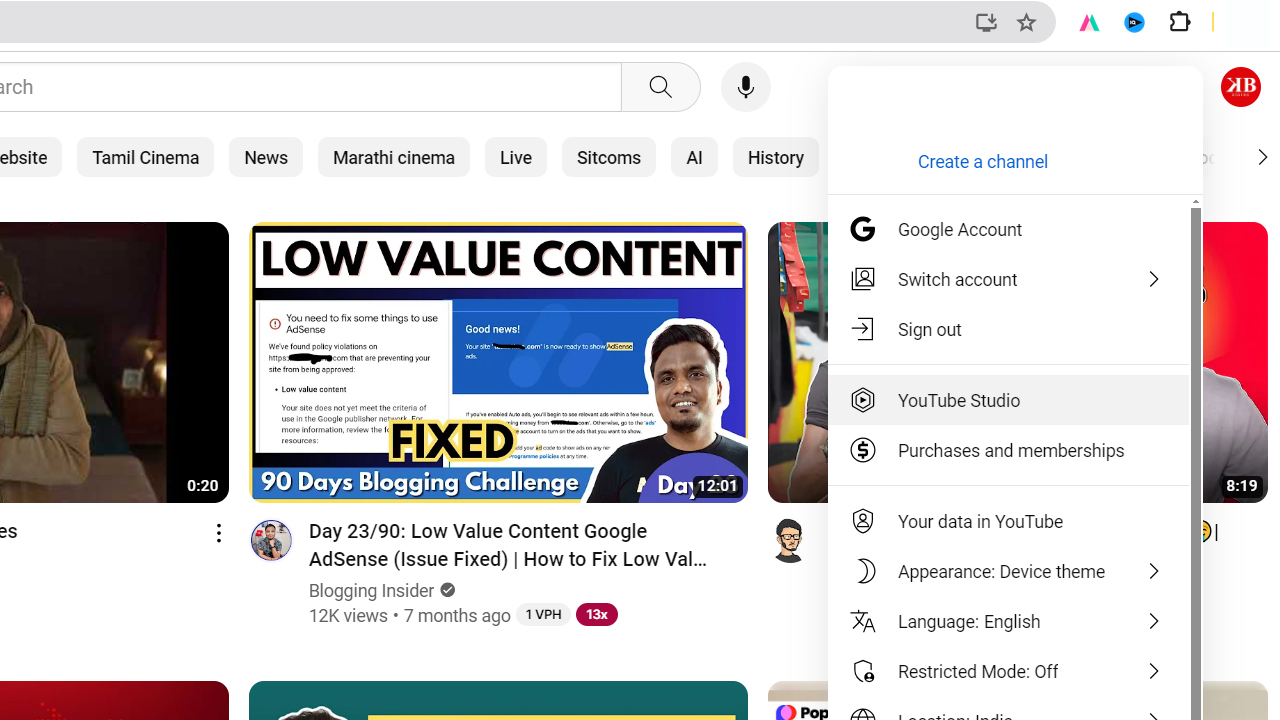
Task: Expand the Switch account submenu arrow
Action: click(1153, 279)
